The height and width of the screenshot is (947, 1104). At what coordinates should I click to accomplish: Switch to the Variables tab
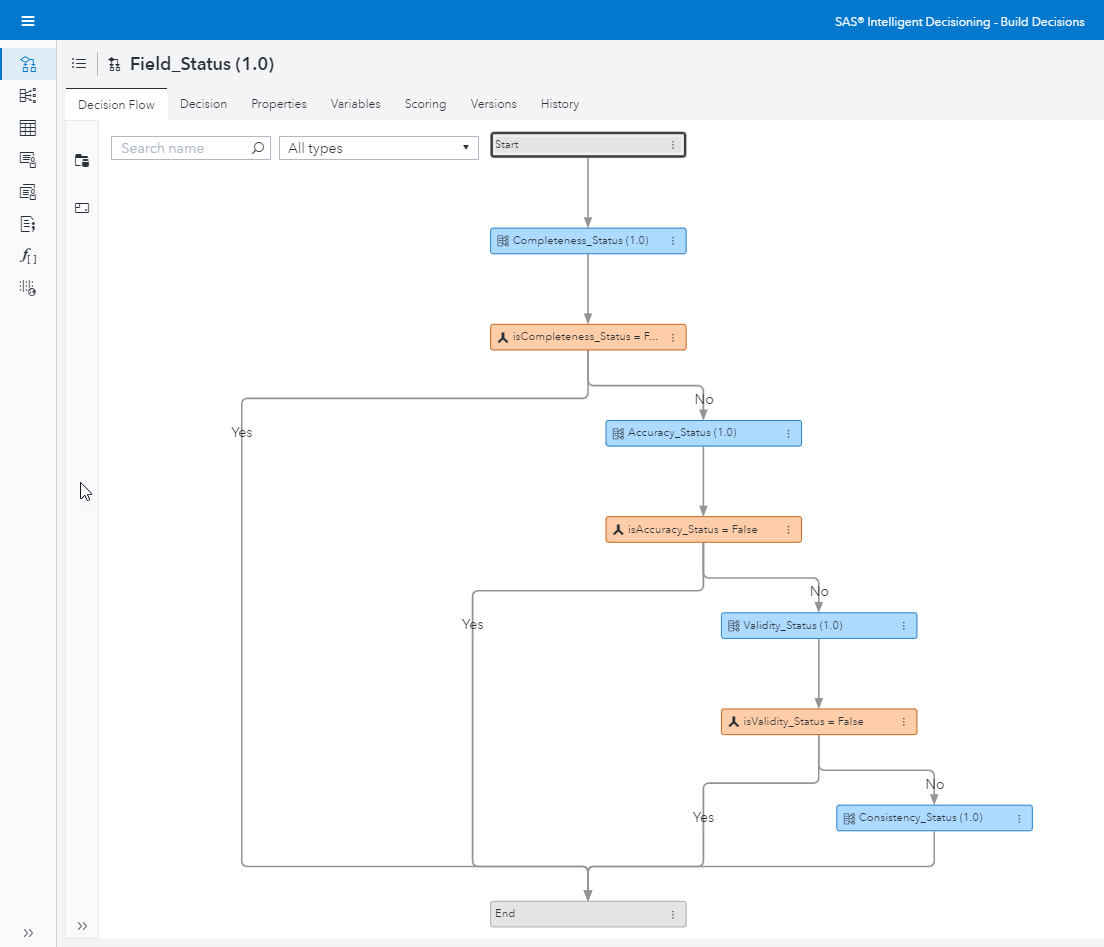coord(355,104)
